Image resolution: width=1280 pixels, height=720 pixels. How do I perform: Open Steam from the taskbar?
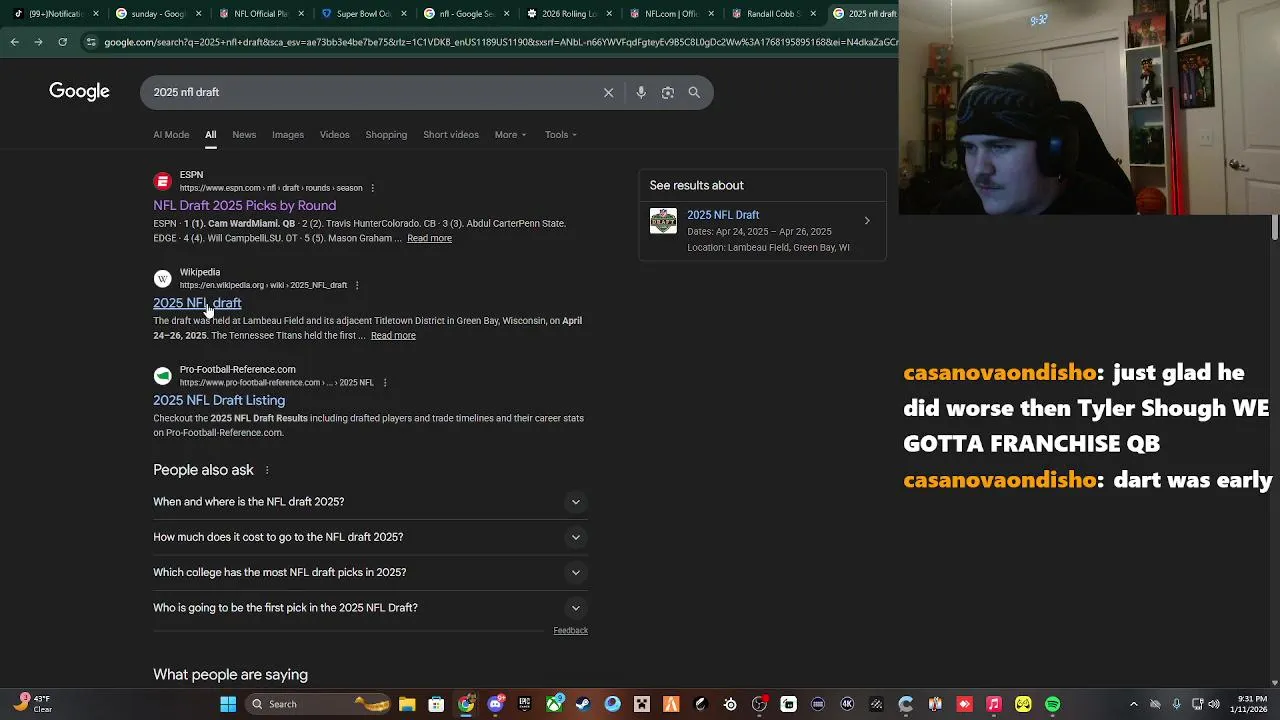tap(583, 704)
